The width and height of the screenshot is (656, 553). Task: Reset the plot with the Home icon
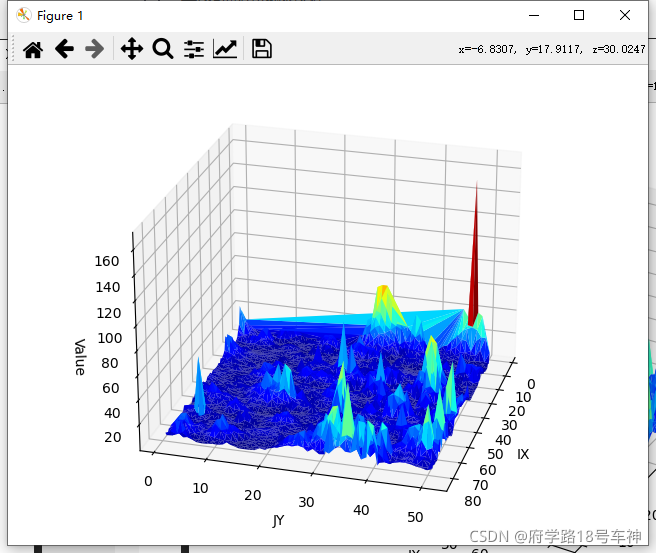(33, 49)
